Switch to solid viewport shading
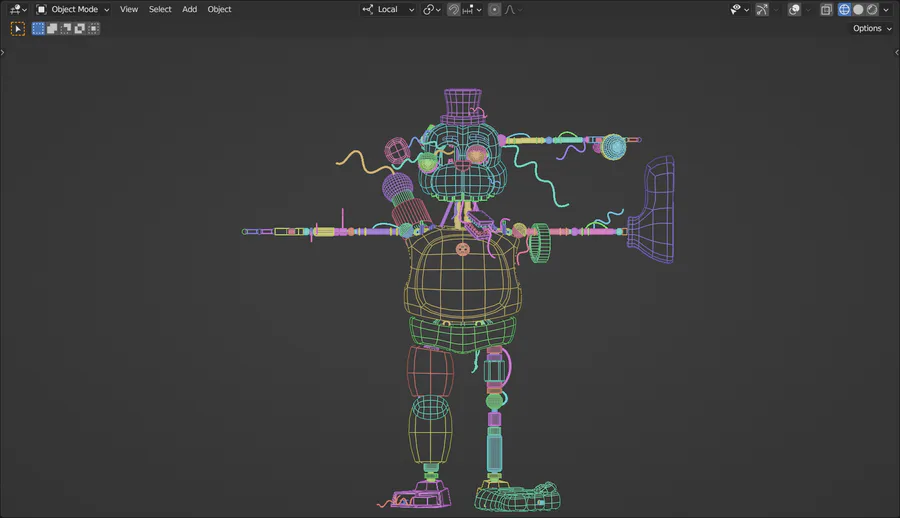 858,9
